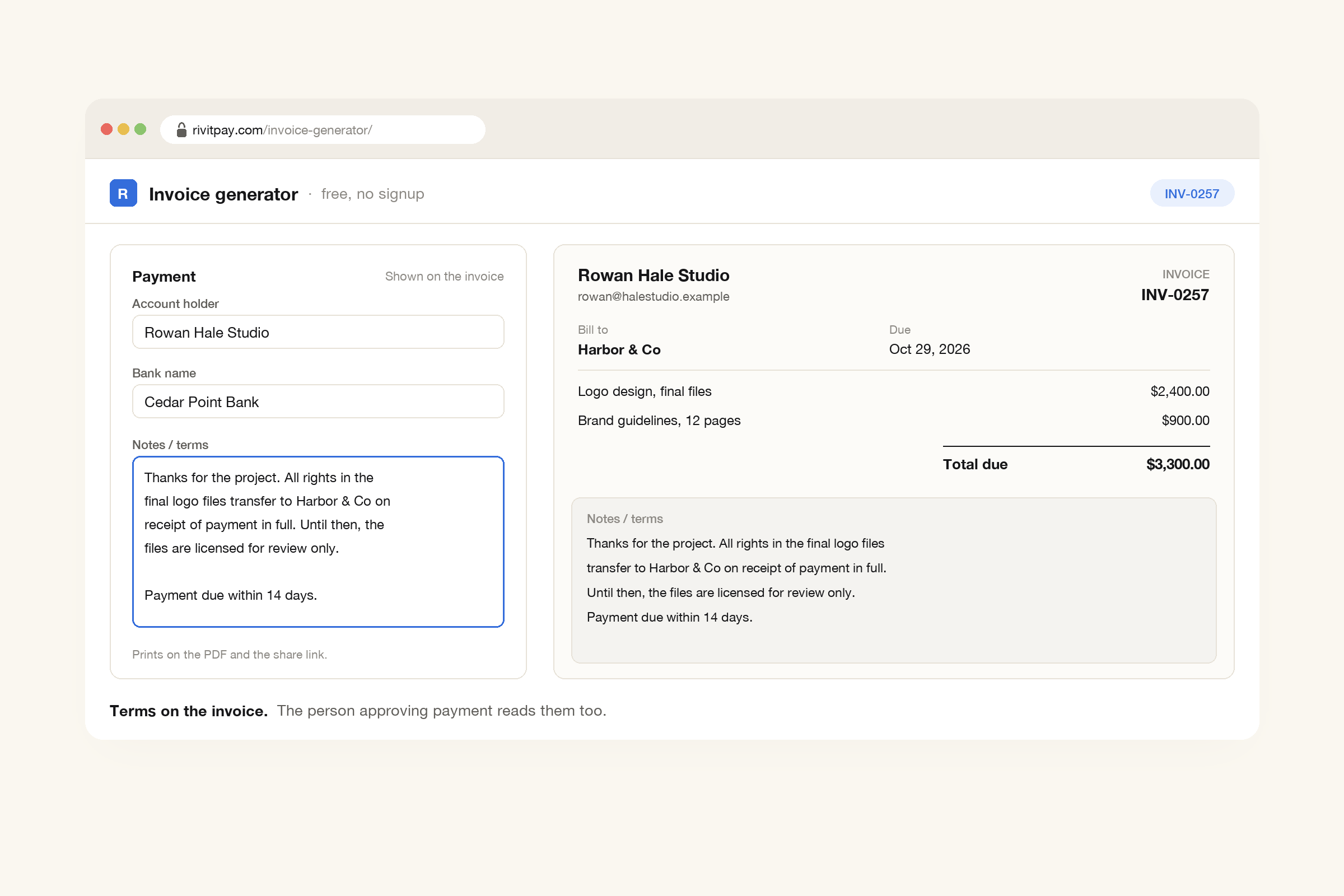Click the preview Notes / terms box label

624,519
